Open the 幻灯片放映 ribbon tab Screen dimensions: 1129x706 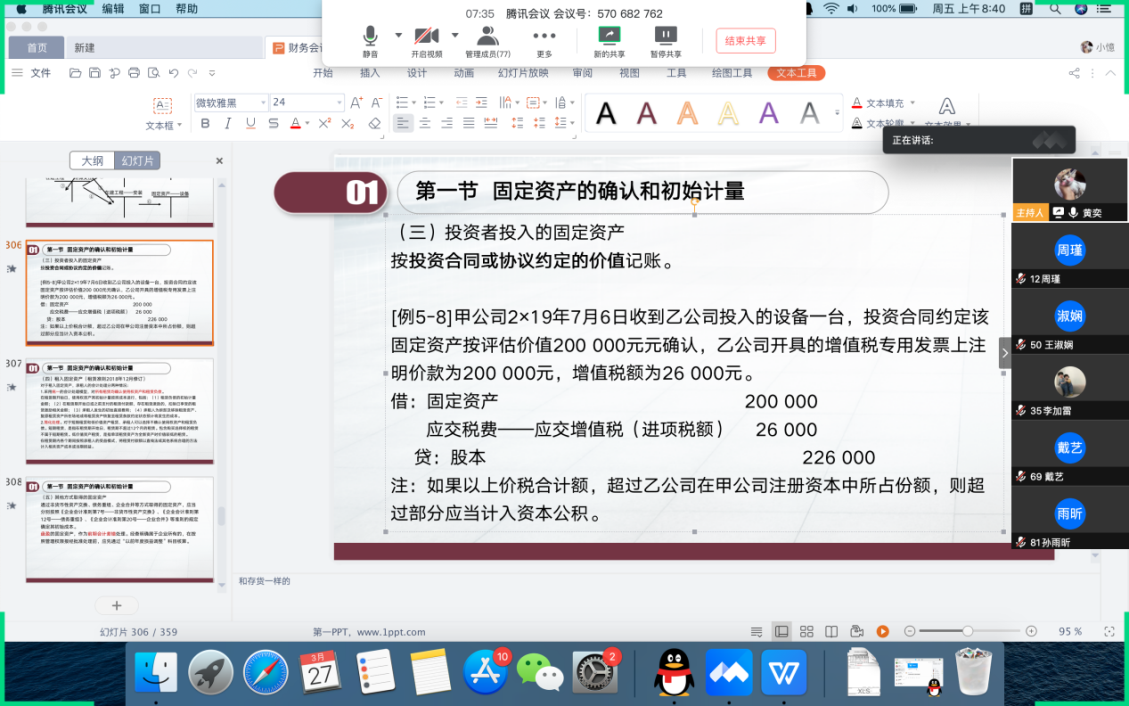[523, 73]
